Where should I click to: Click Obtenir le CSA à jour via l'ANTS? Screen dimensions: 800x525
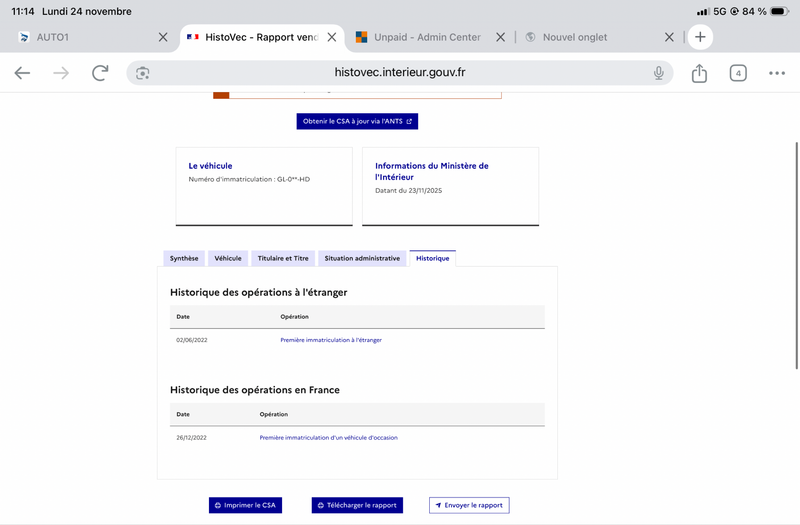click(x=357, y=121)
